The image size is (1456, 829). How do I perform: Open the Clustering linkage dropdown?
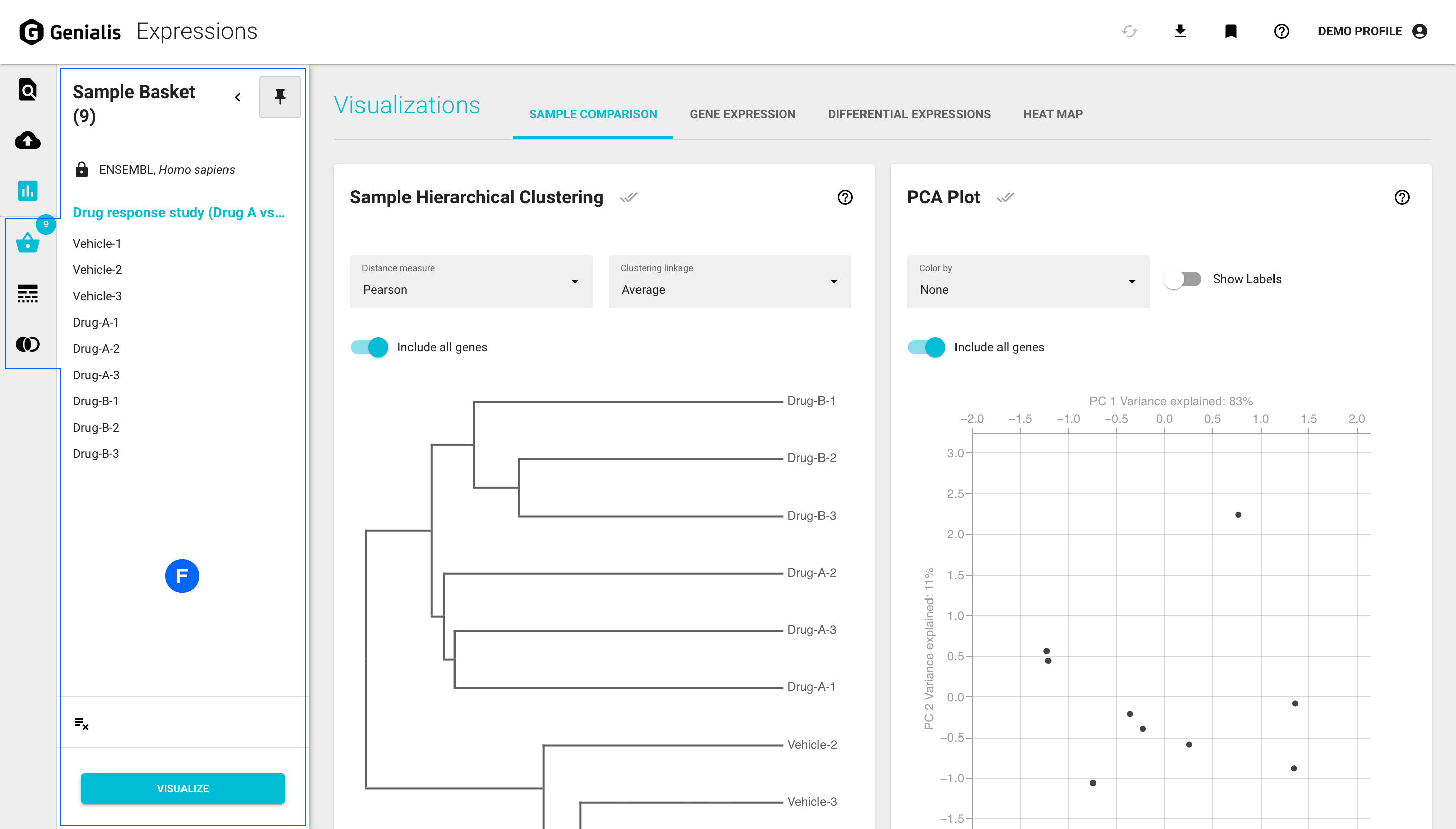[729, 281]
